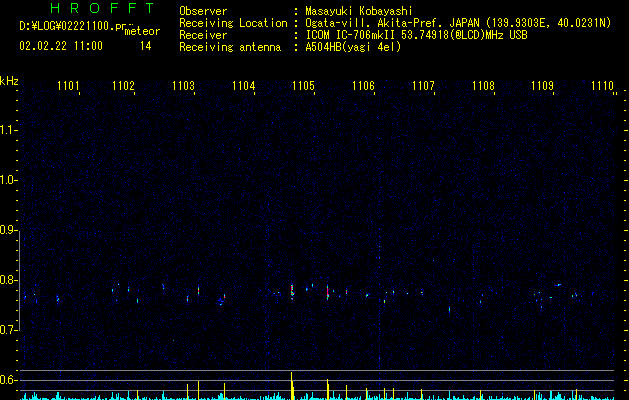The height and width of the screenshot is (400, 629).
Task: Click the 1109 time axis label
Action: tap(542, 86)
